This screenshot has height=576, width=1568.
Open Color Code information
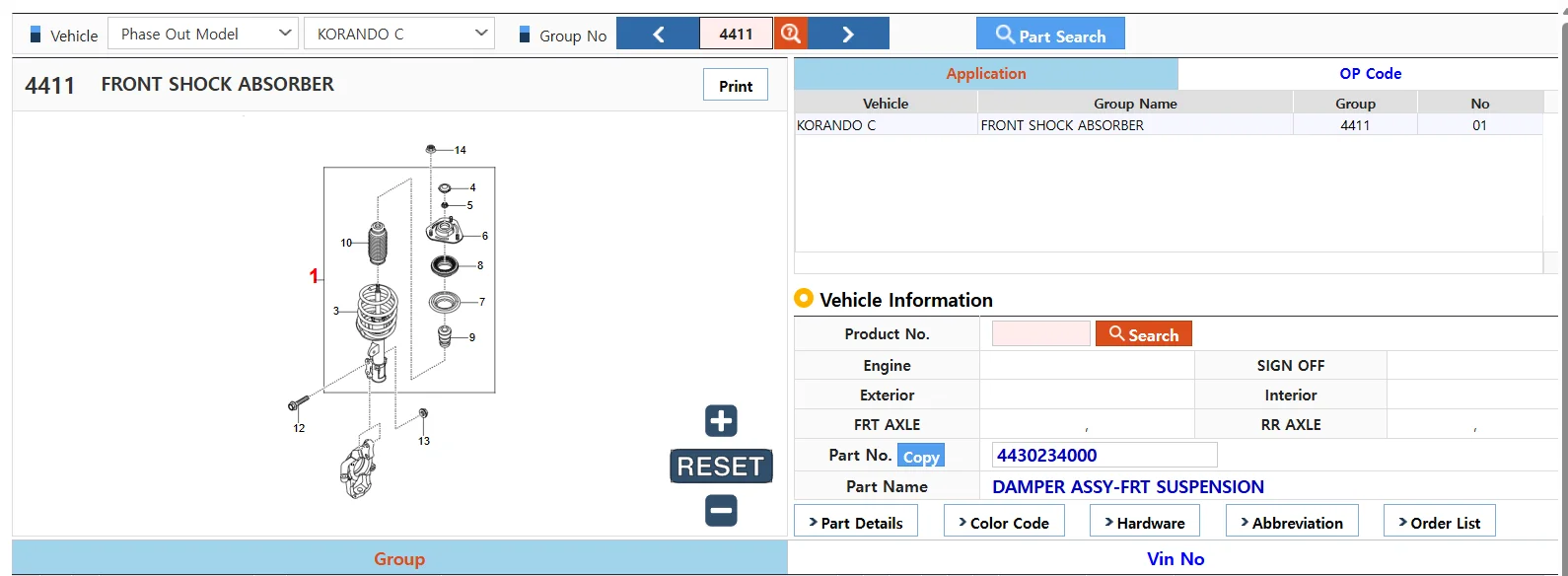click(1004, 522)
